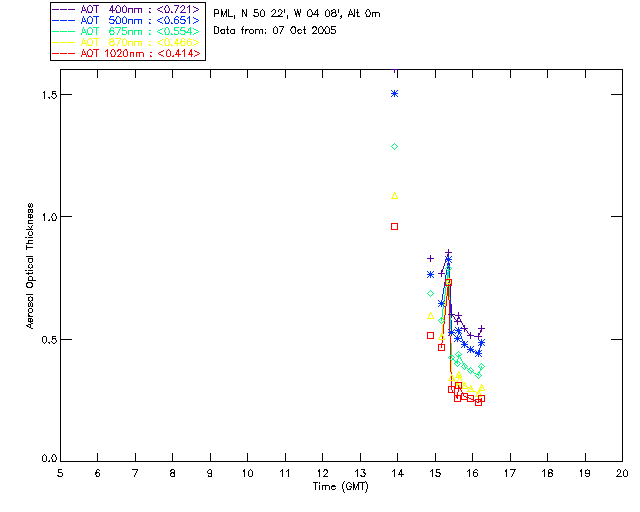This screenshot has width=640, height=512.
Task: Select the 'PML, N 50 22', W 04 08', Alt 0m' header text
Action: (x=297, y=14)
